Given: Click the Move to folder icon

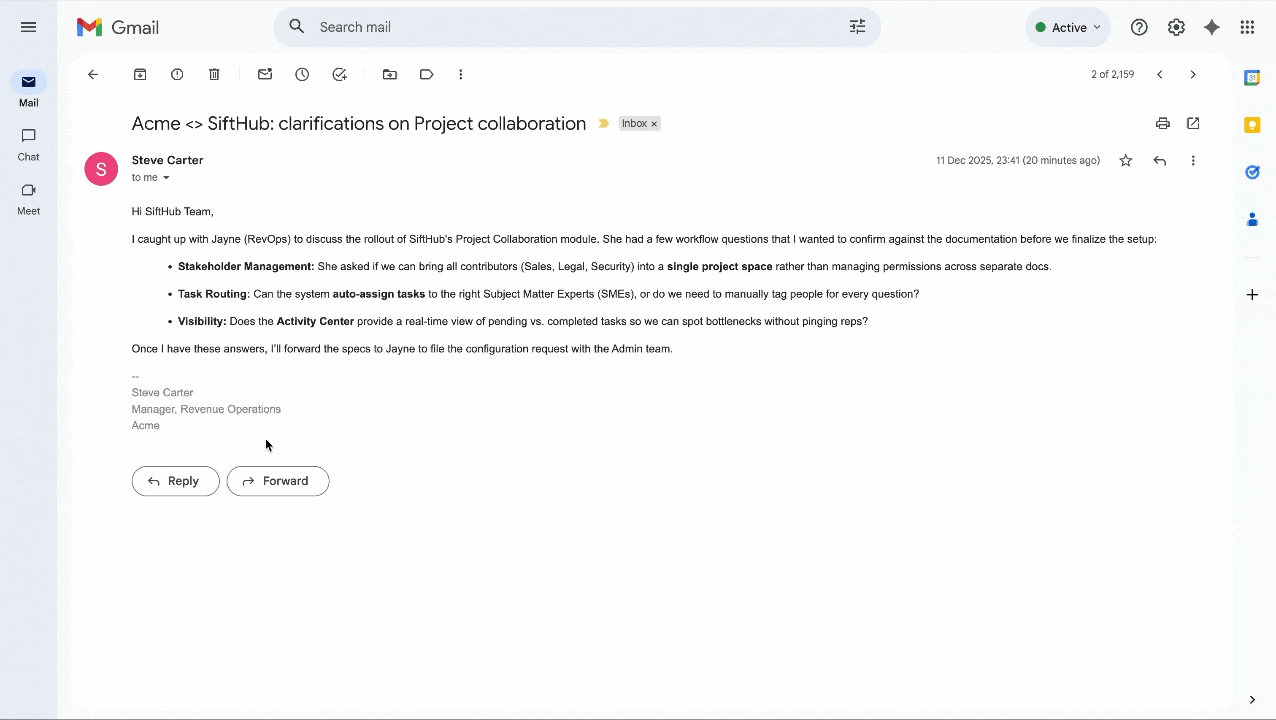Looking at the screenshot, I should 390,75.
